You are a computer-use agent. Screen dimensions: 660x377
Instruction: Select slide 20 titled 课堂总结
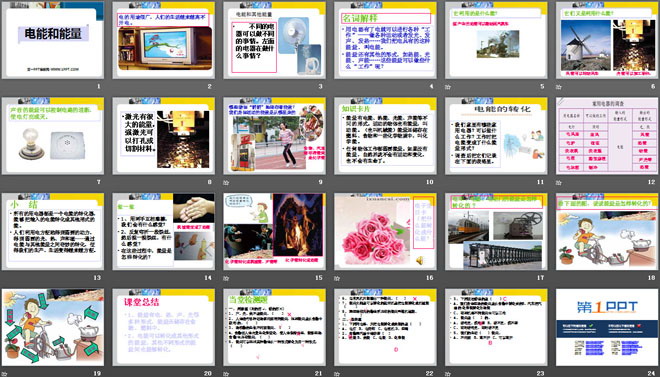coord(164,327)
